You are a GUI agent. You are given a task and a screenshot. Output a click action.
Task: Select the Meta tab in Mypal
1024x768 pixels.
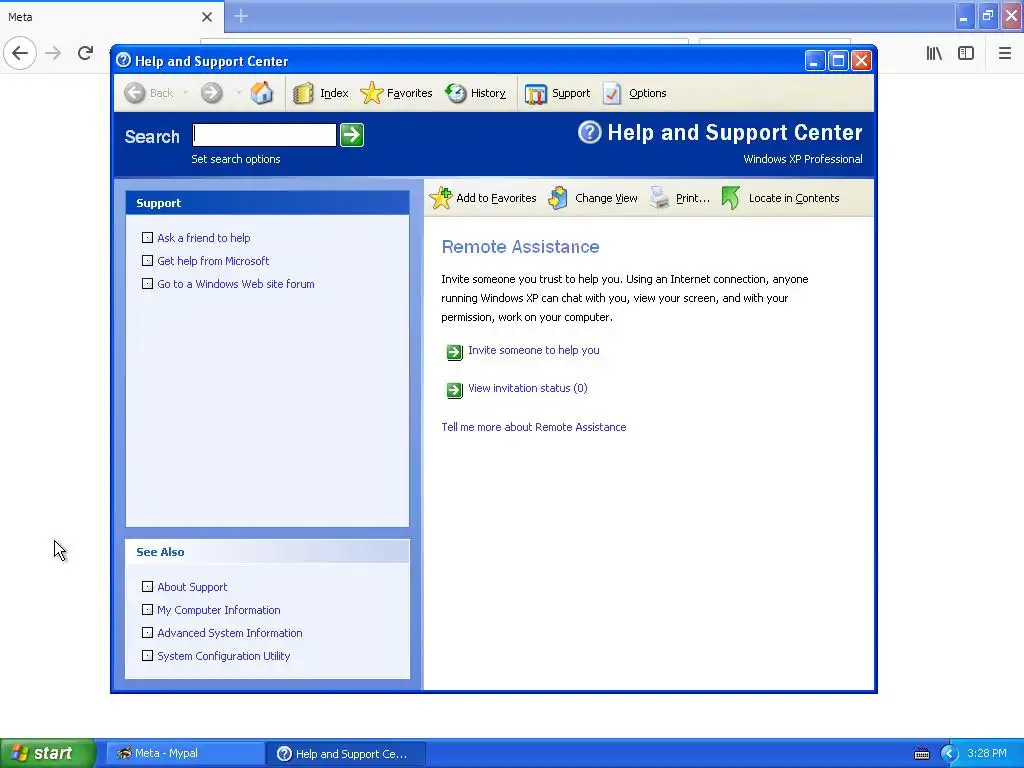click(112, 17)
